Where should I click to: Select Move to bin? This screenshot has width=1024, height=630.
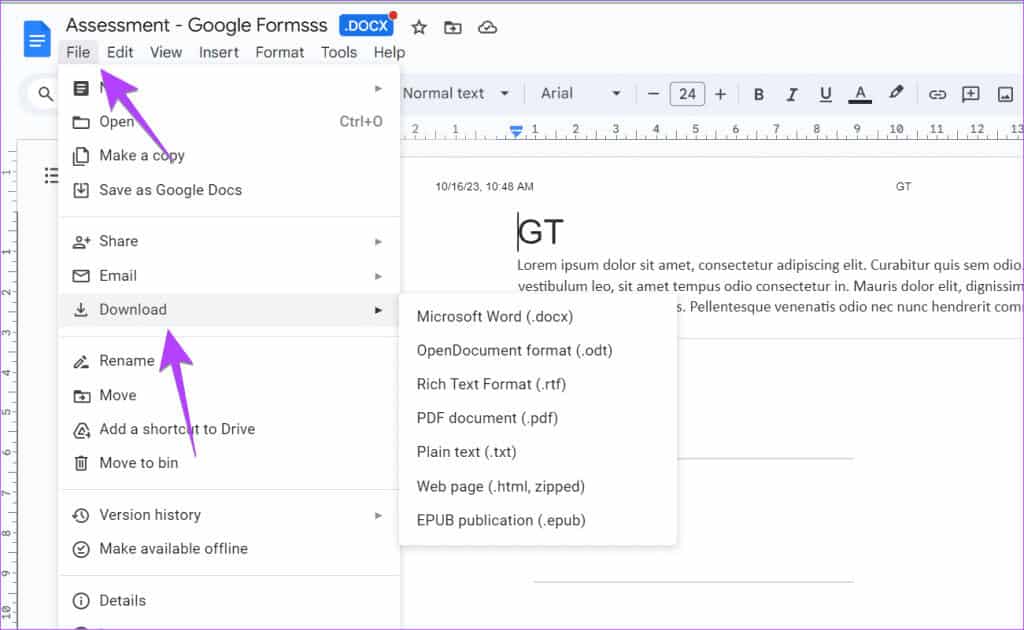(229, 463)
